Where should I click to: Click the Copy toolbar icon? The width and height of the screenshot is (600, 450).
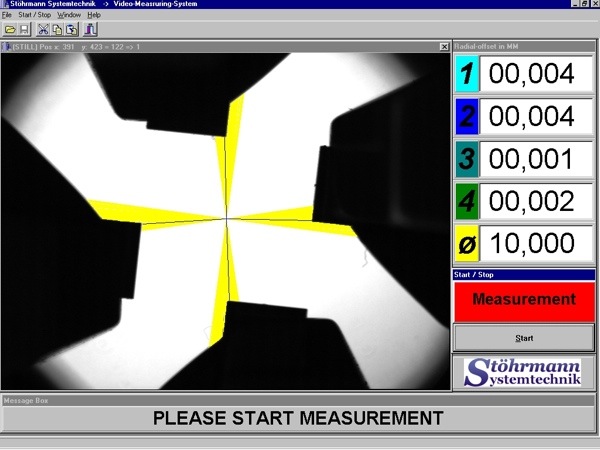point(57,30)
